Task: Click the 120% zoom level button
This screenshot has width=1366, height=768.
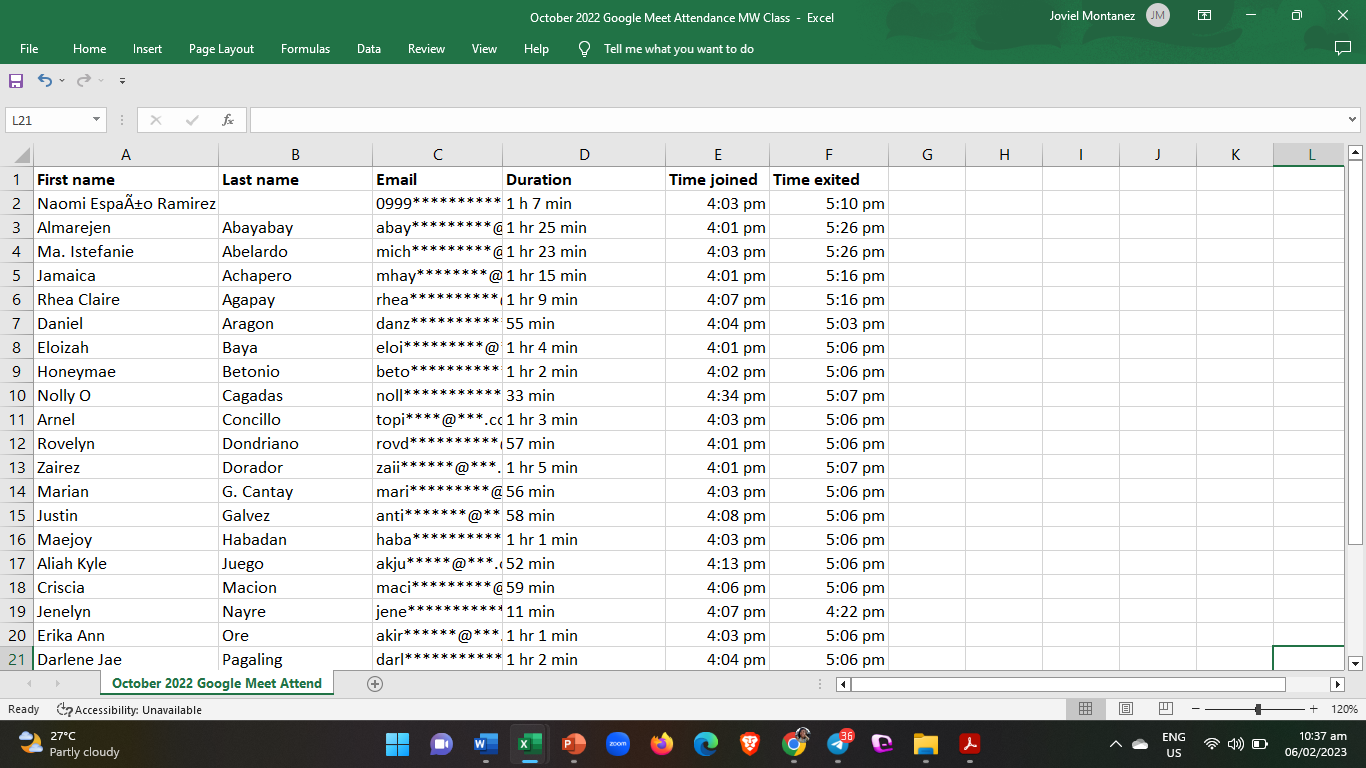Action: pyautogui.click(x=1344, y=709)
